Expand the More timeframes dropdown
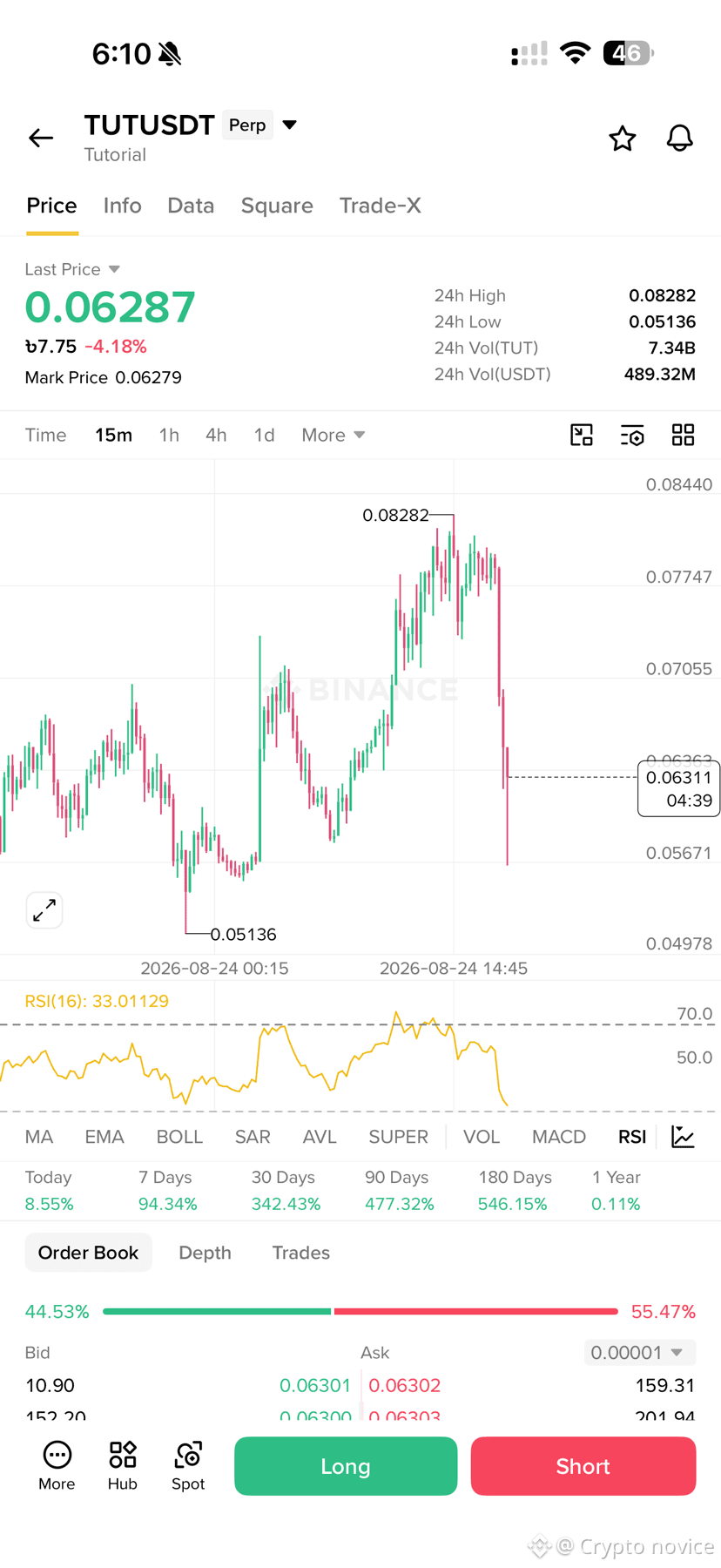Viewport: 721px width, 1568px height. coord(333,435)
